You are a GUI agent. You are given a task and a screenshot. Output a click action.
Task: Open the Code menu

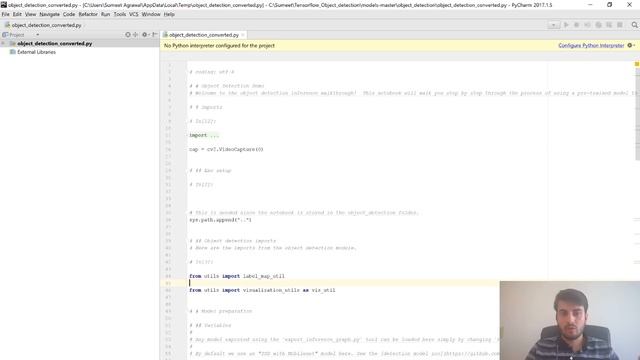69,14
